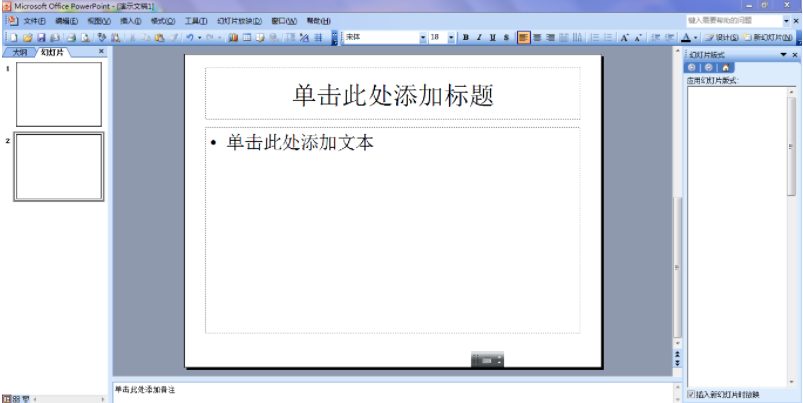Click the title placeholder 单击此处添加标题
This screenshot has height=403, width=803.
pos(393,93)
